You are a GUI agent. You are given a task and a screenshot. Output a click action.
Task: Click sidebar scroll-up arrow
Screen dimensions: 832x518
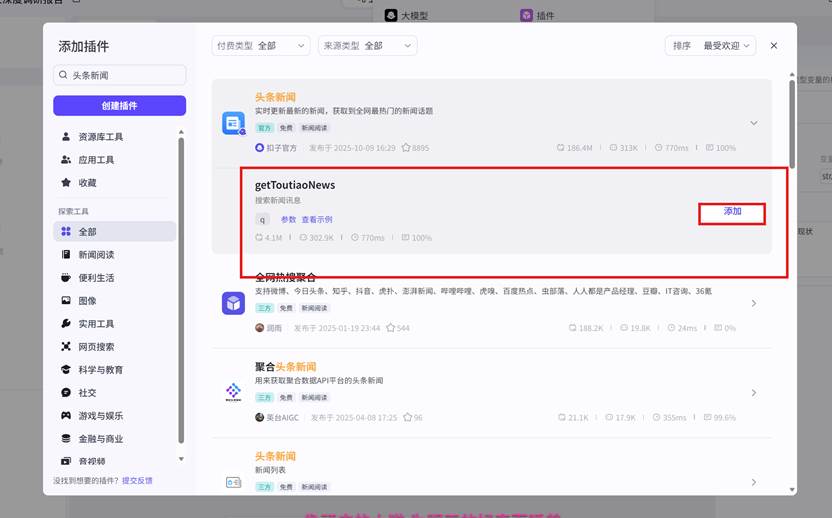coord(181,132)
